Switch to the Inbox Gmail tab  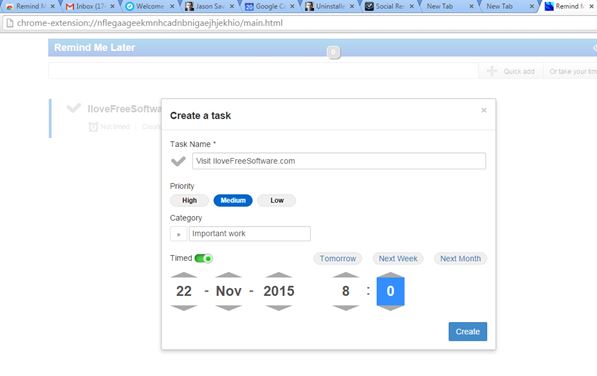click(x=90, y=6)
